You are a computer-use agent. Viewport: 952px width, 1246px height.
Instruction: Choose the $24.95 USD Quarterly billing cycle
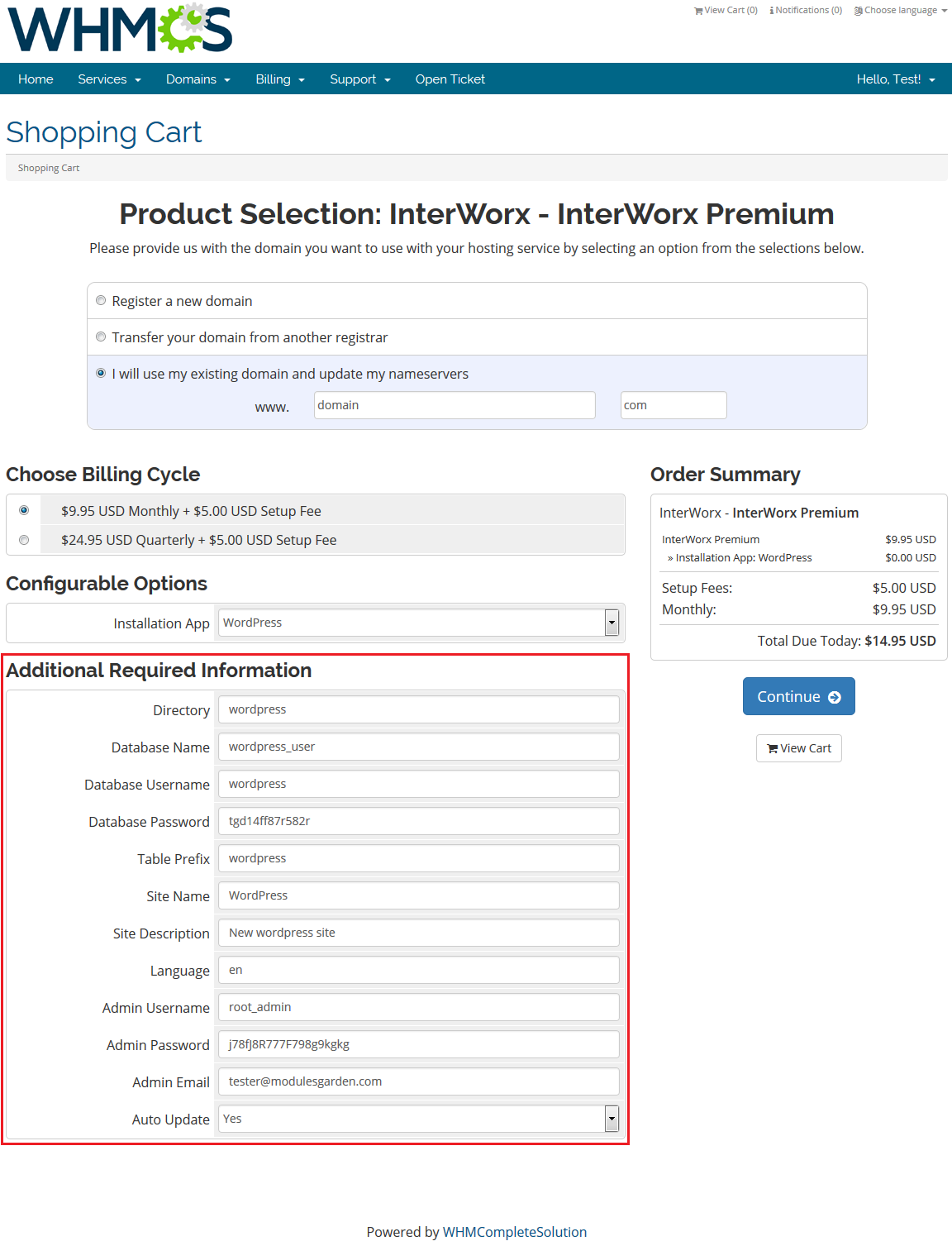tap(24, 540)
